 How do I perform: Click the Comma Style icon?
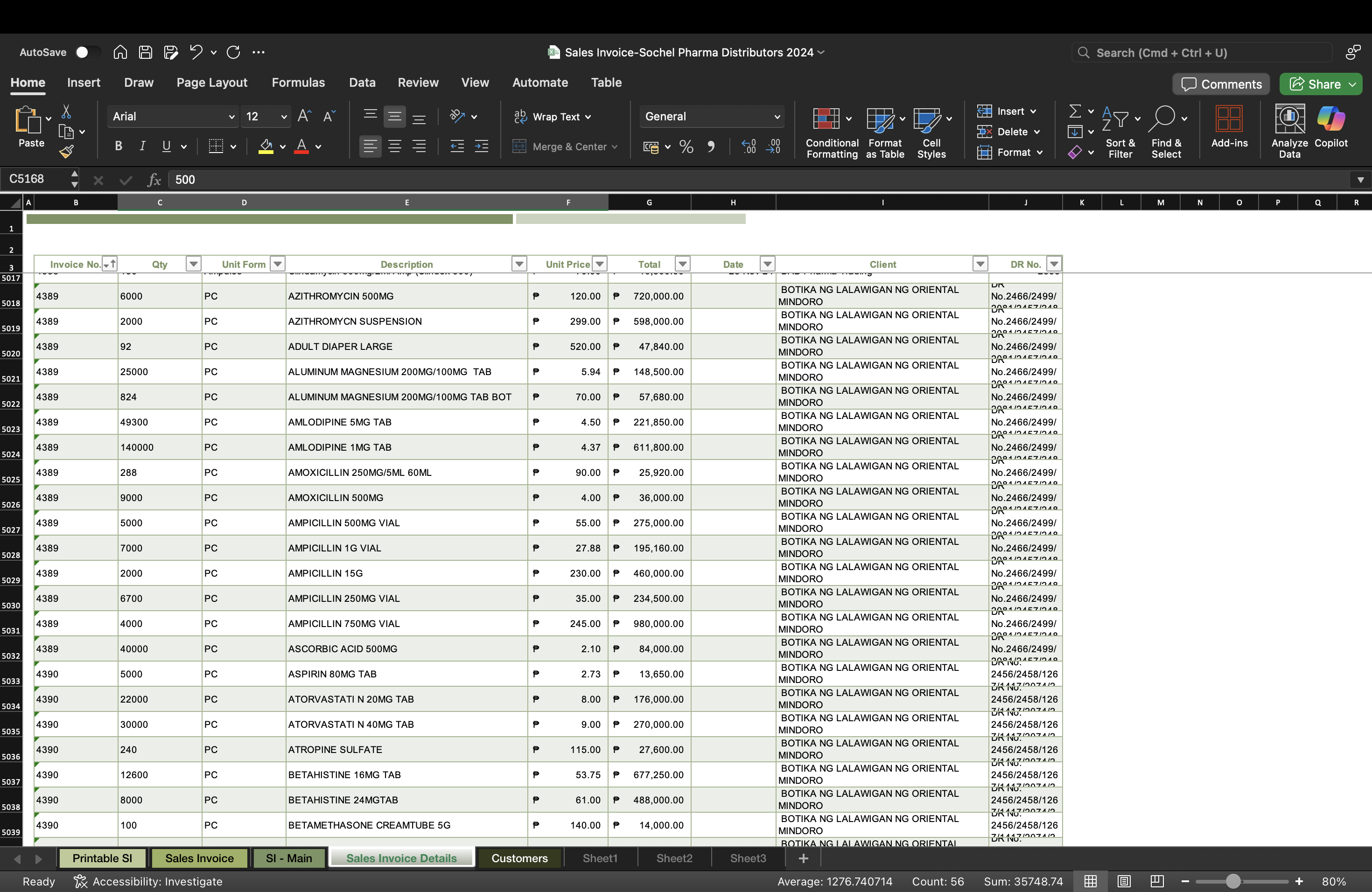[x=711, y=146]
